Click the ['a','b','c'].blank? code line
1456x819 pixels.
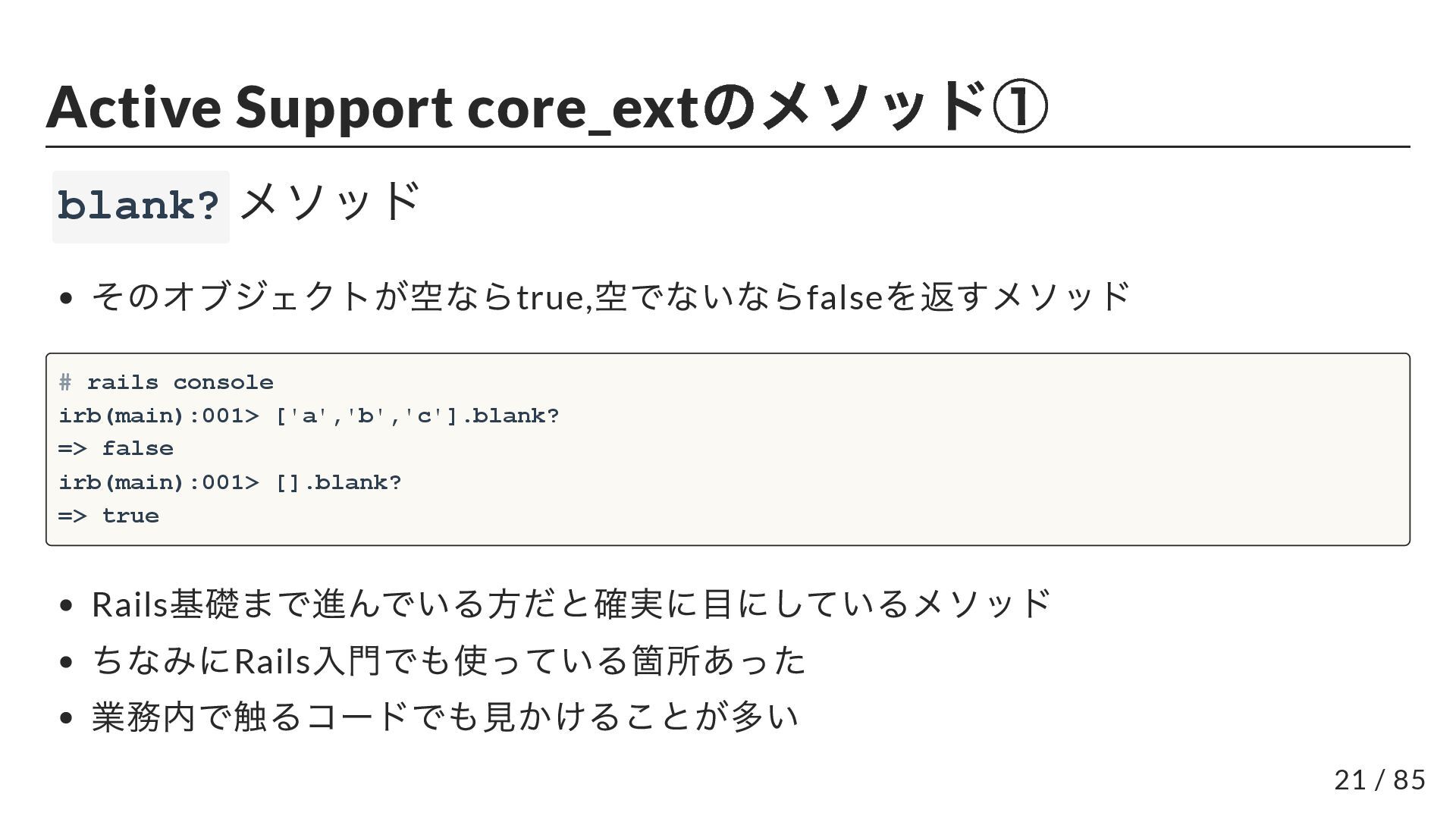pyautogui.click(x=309, y=416)
